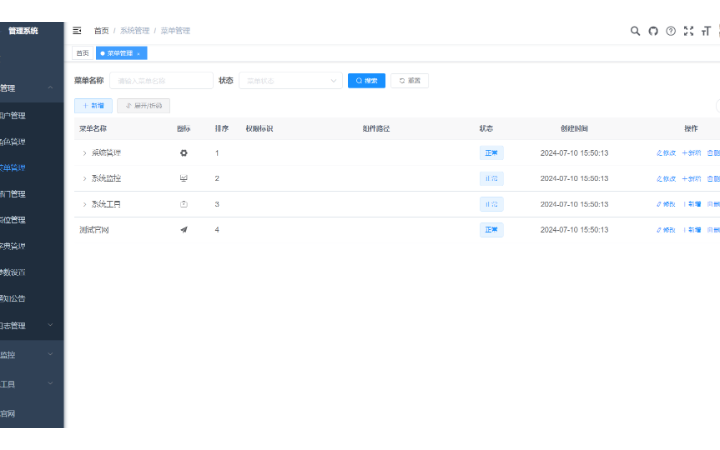Open the search magnifier in top bar

tap(635, 31)
